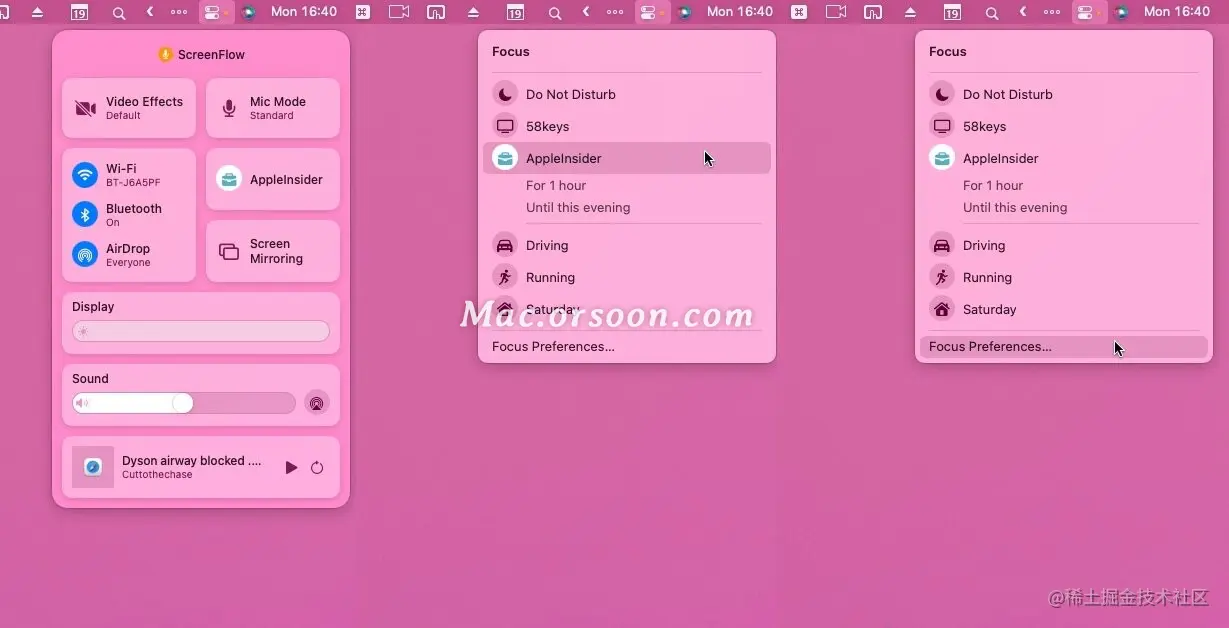Click the Display brightness slider

pos(201,331)
